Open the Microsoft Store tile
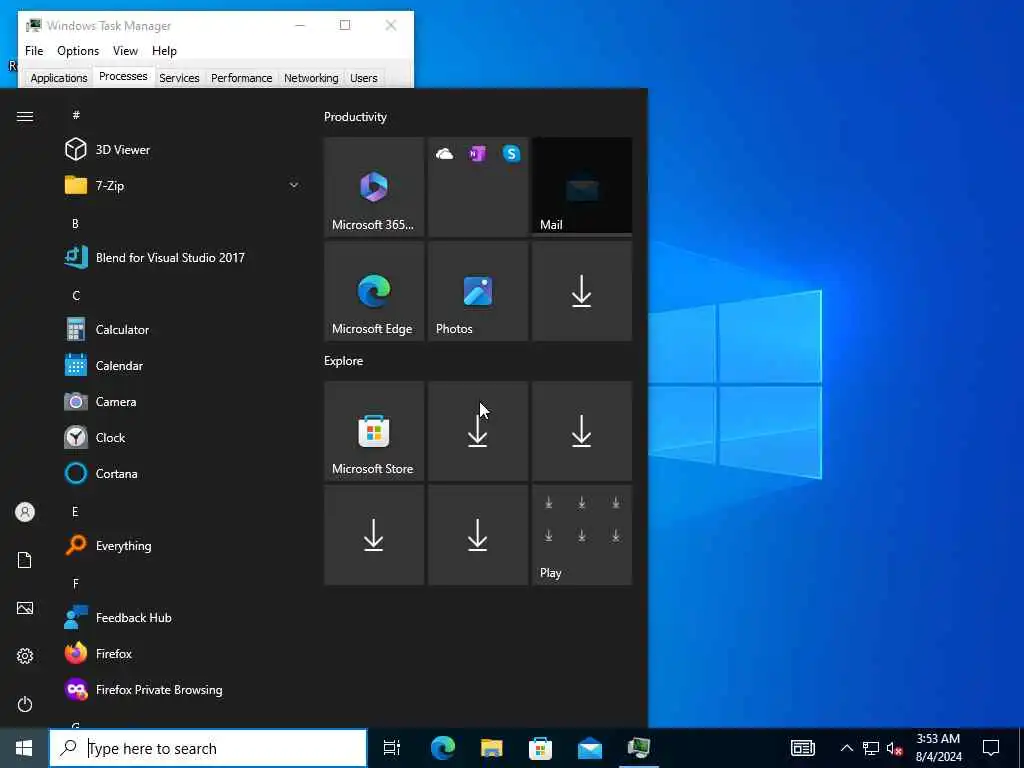This screenshot has height=768, width=1024. [374, 431]
